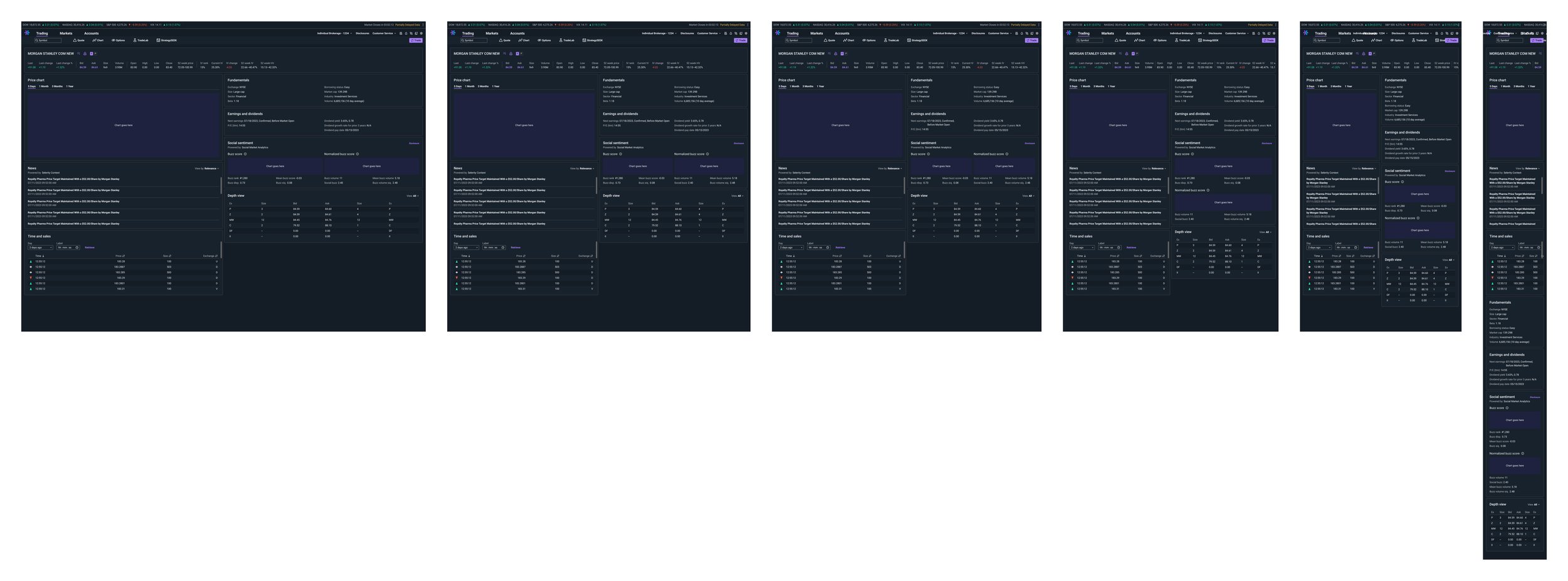
Task: Click Normalized buzz score info icon in widest frame
Action: click(358, 154)
